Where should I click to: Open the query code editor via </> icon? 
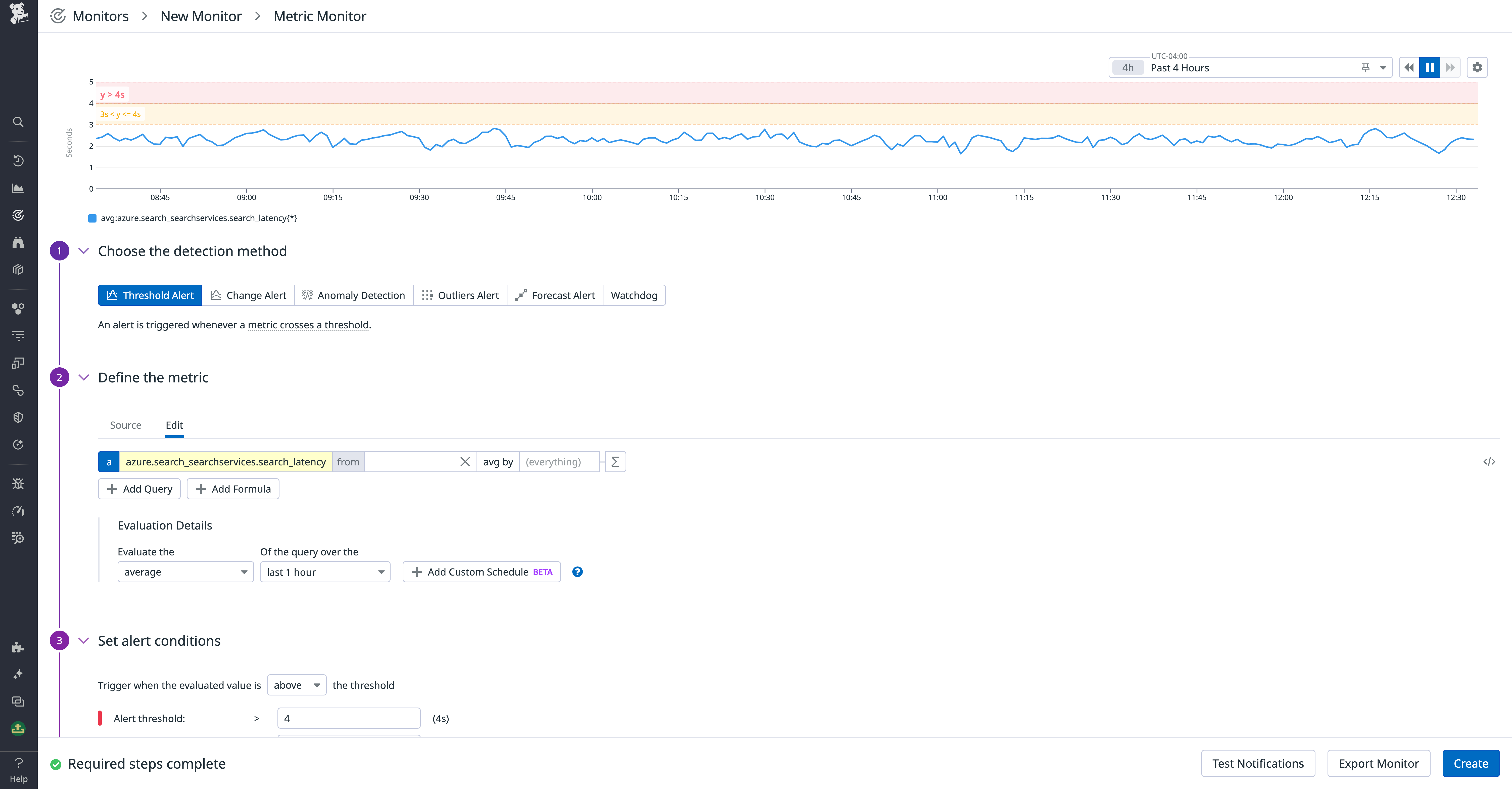click(1489, 461)
